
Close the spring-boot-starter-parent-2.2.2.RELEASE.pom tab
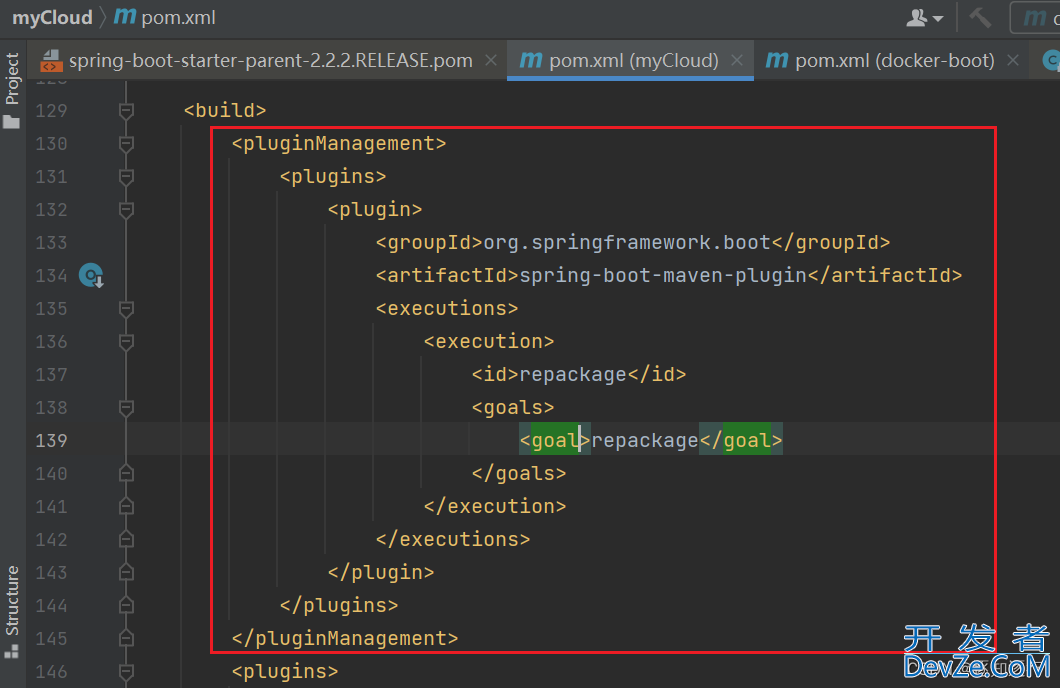(491, 61)
